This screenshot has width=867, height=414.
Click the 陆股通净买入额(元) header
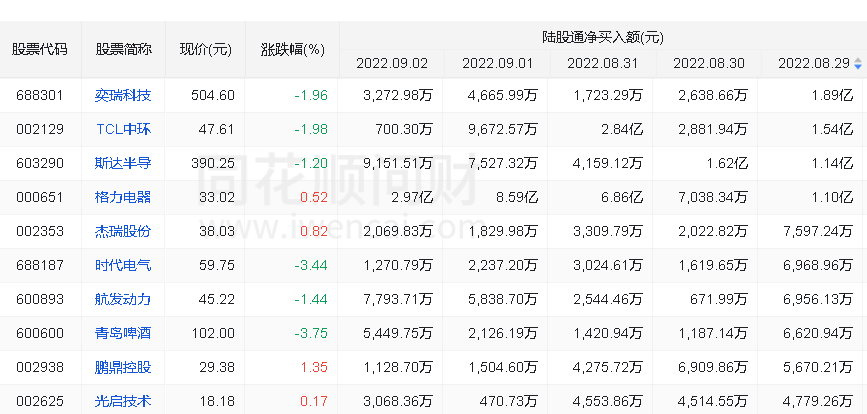tap(603, 37)
